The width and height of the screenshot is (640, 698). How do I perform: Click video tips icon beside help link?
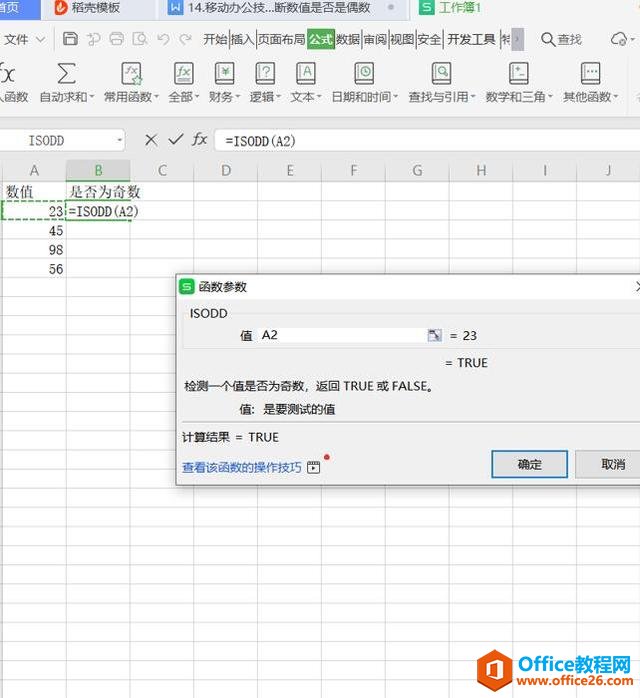[313, 467]
